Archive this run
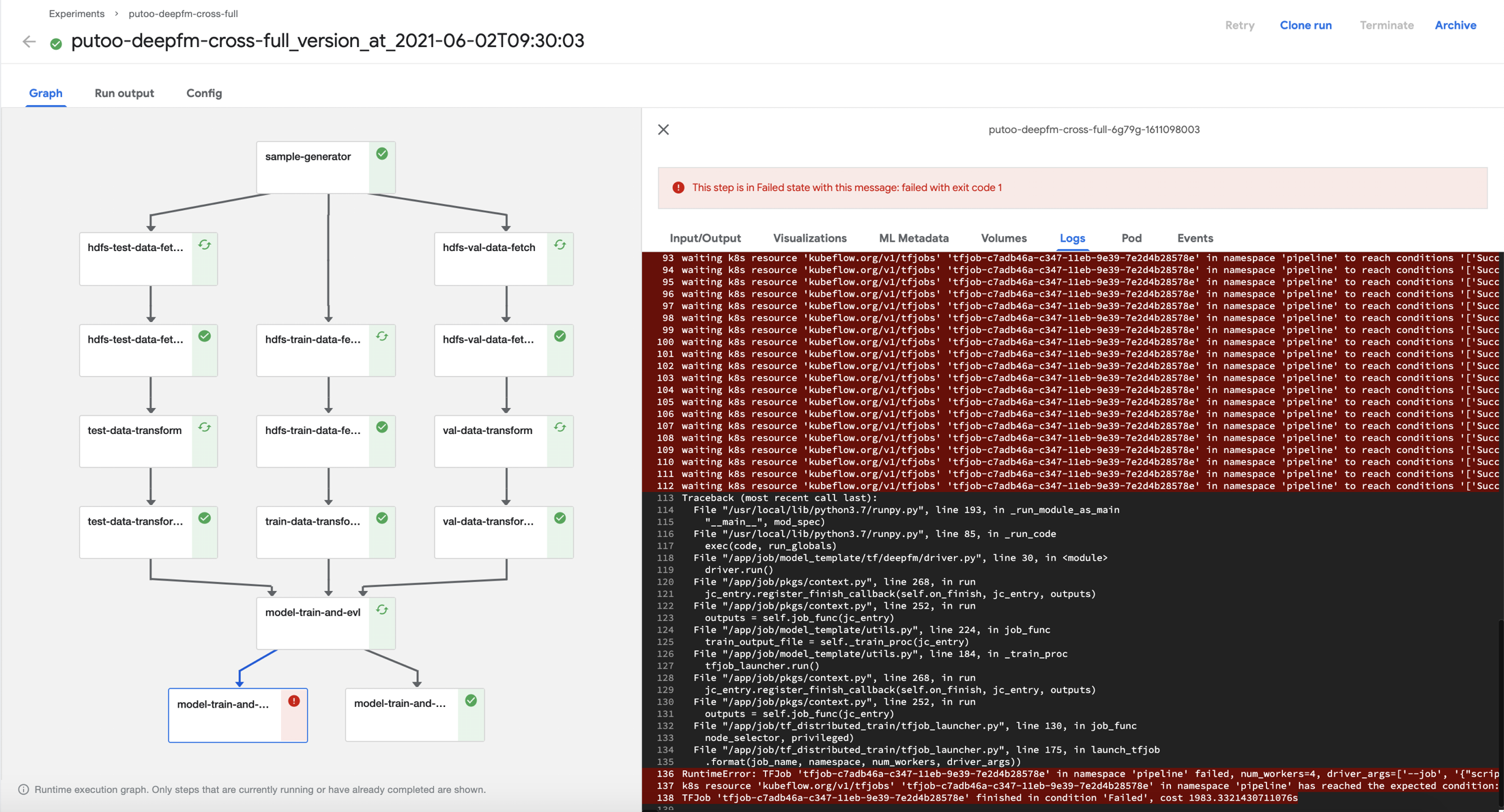The image size is (1504, 812). pyautogui.click(x=1455, y=25)
